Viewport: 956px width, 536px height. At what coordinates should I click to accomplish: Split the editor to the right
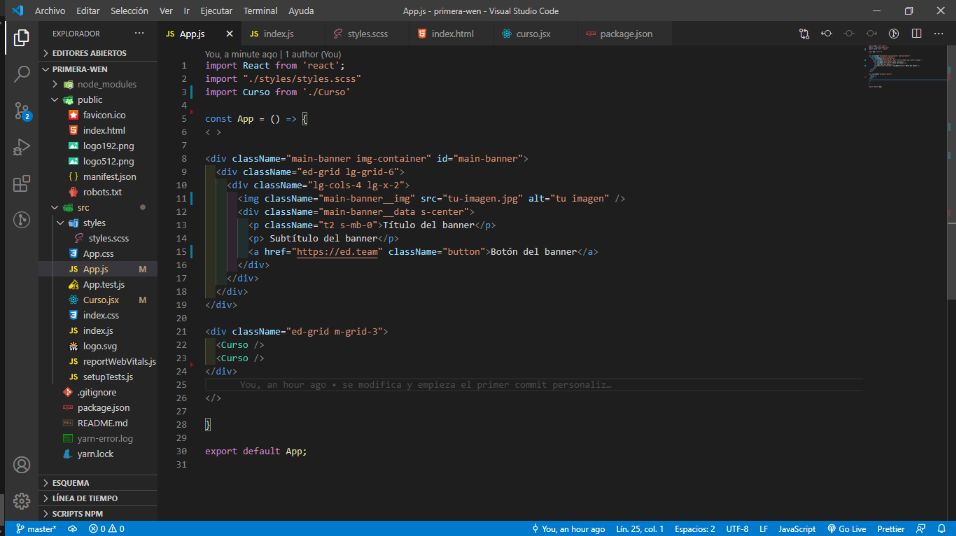[916, 34]
